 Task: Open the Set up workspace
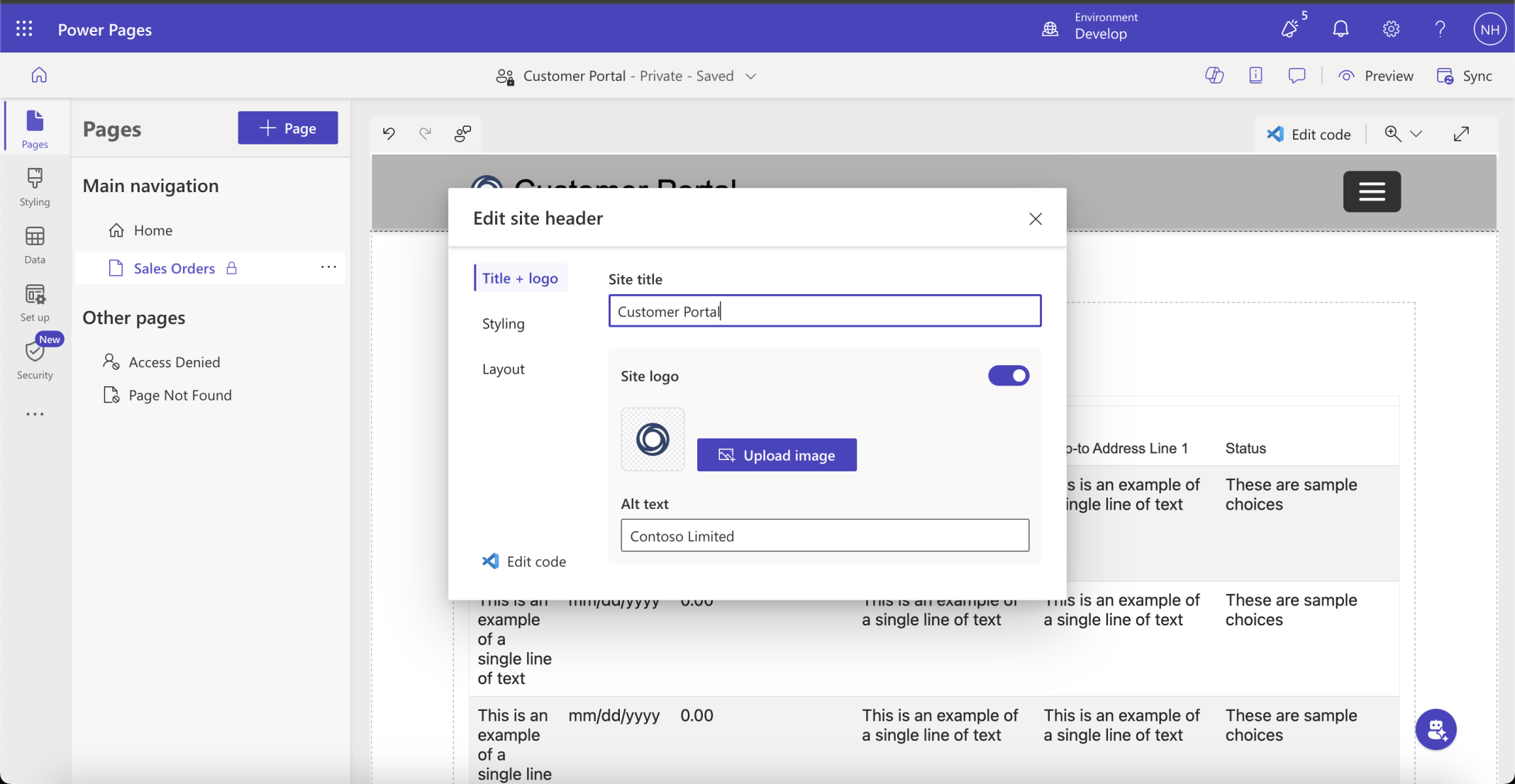coord(35,303)
